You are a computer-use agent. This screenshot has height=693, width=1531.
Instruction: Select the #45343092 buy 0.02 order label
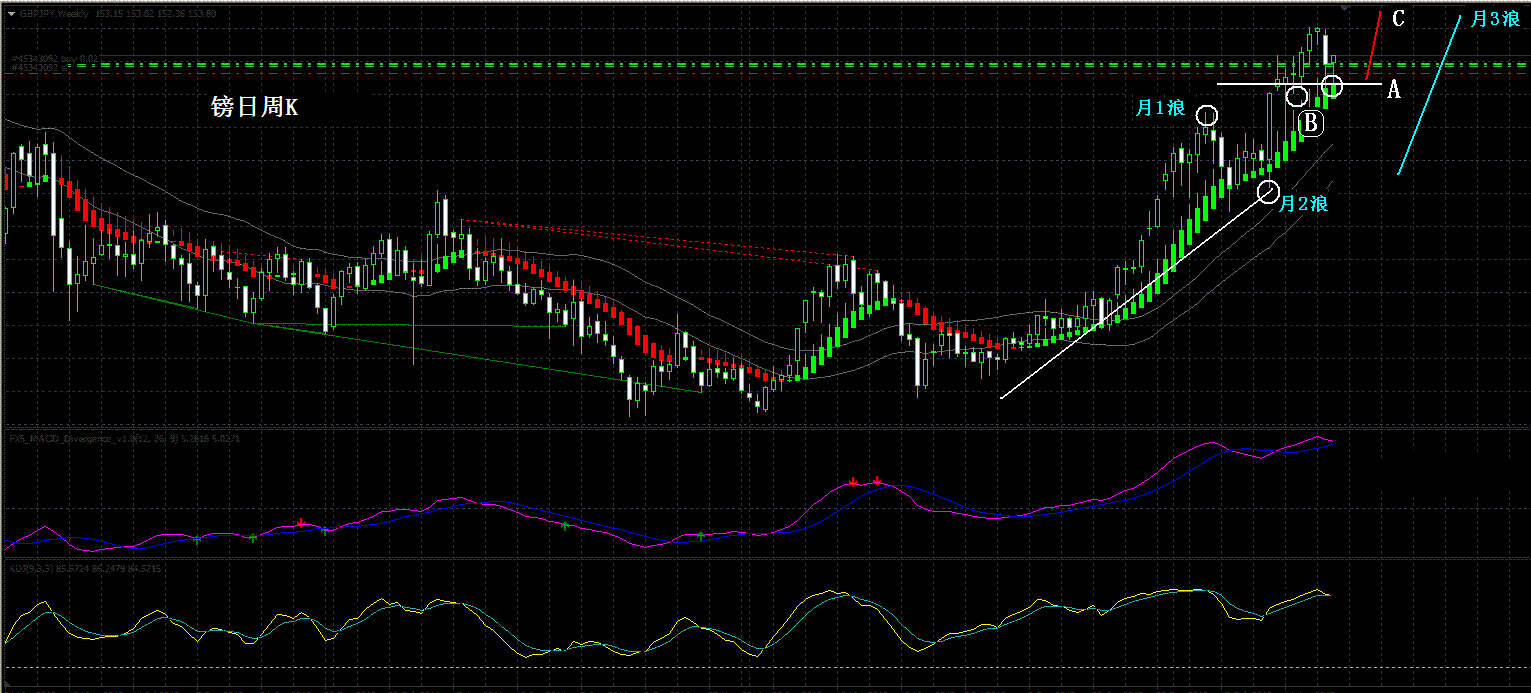click(x=54, y=59)
